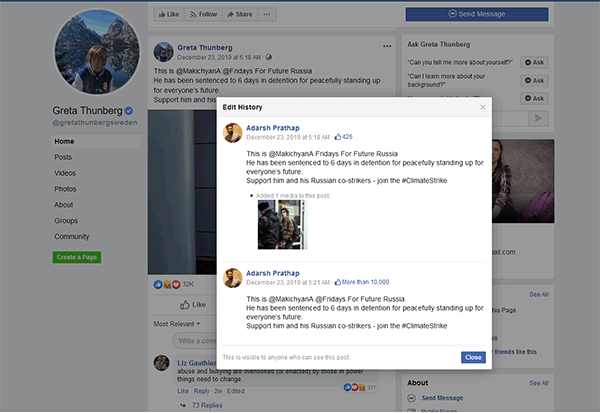
Task: Click the green Create a Page button
Action: tap(77, 257)
